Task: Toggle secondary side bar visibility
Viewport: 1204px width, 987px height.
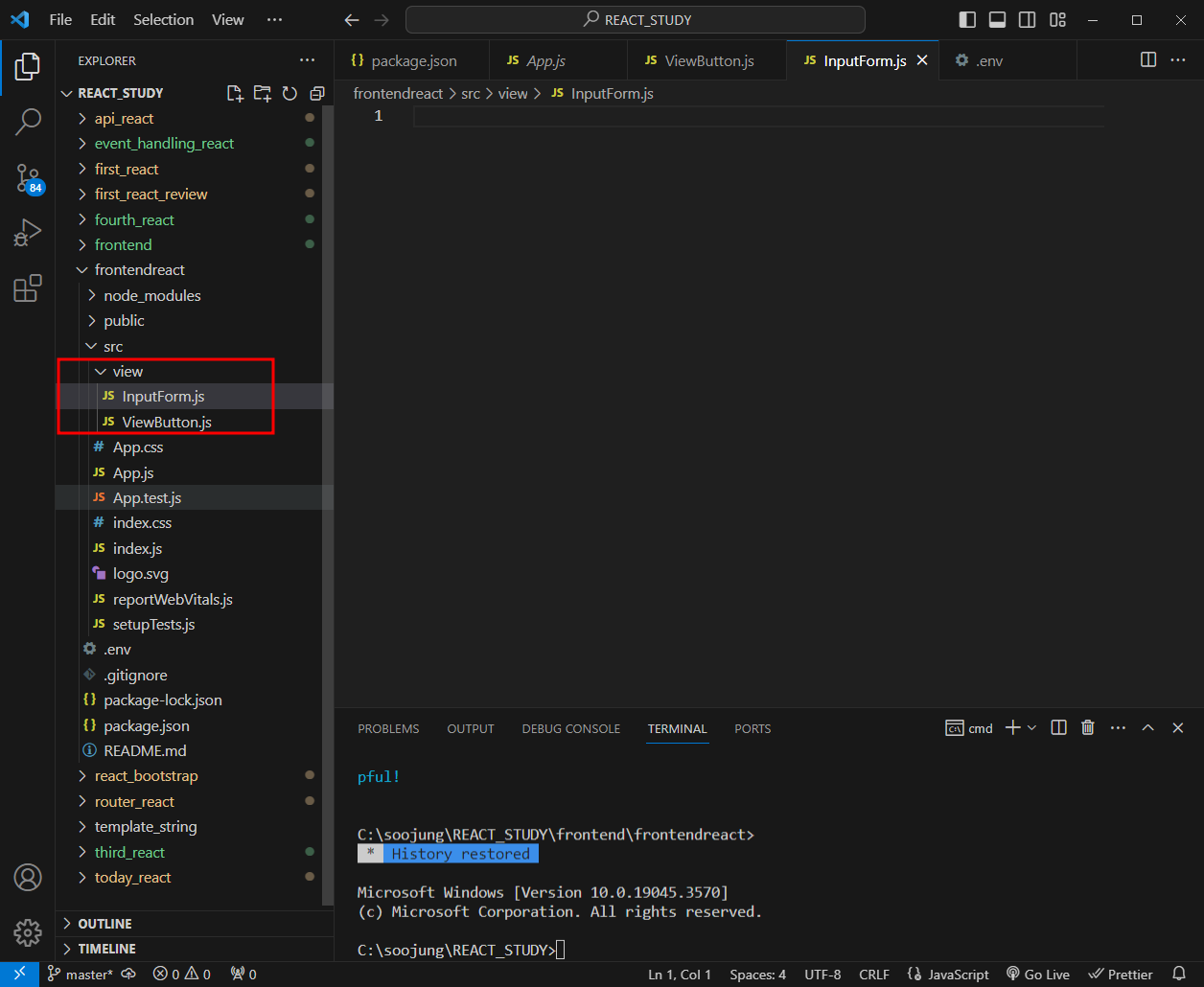Action: click(x=1027, y=20)
